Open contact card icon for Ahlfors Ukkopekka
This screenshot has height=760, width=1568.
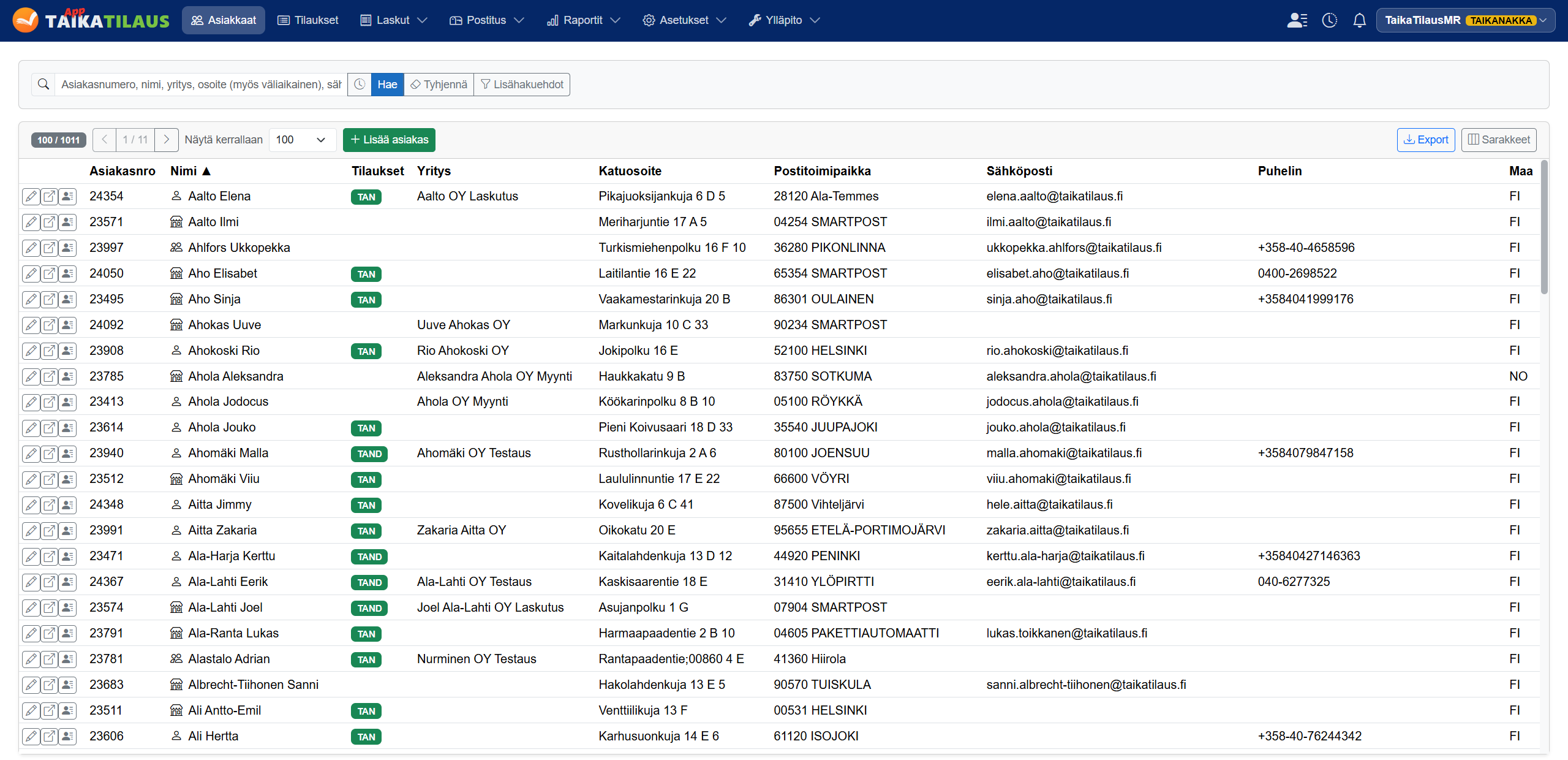68,248
